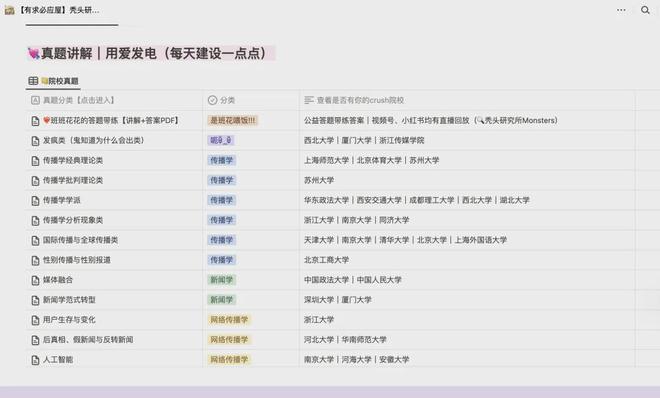Click 传播学 tag in 性别传播与性别报道 row
660x398 pixels.
[x=222, y=260]
